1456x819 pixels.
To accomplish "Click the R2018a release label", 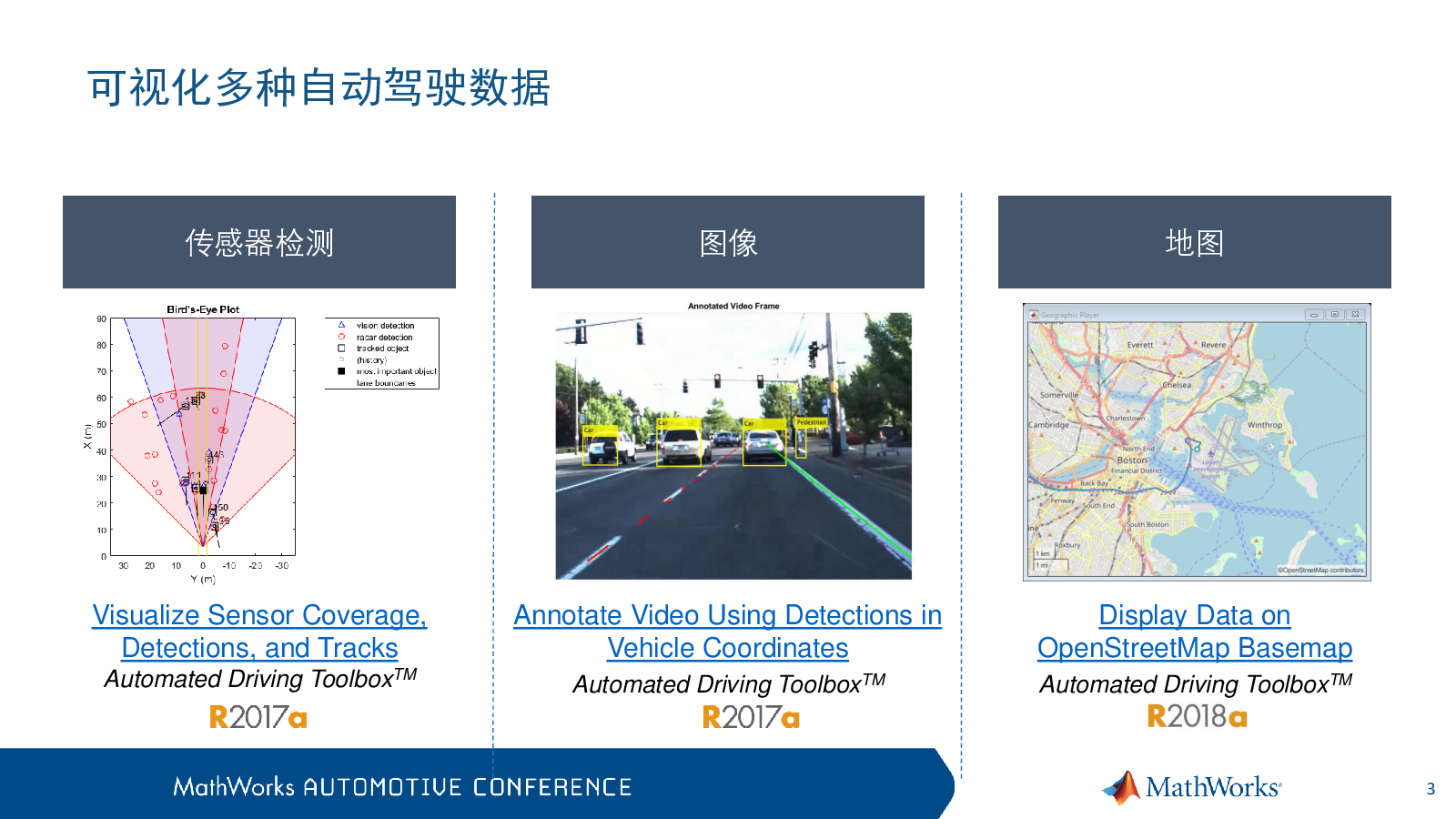I will pyautogui.click(x=1197, y=717).
